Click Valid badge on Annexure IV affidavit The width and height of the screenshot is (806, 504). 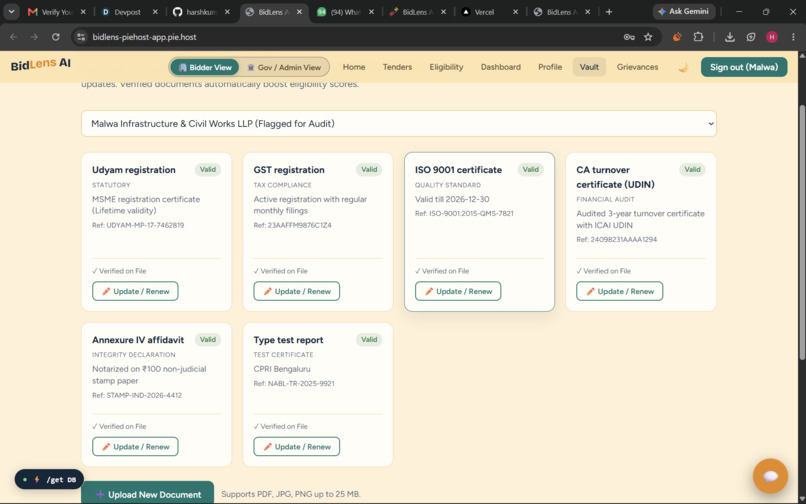(x=208, y=339)
